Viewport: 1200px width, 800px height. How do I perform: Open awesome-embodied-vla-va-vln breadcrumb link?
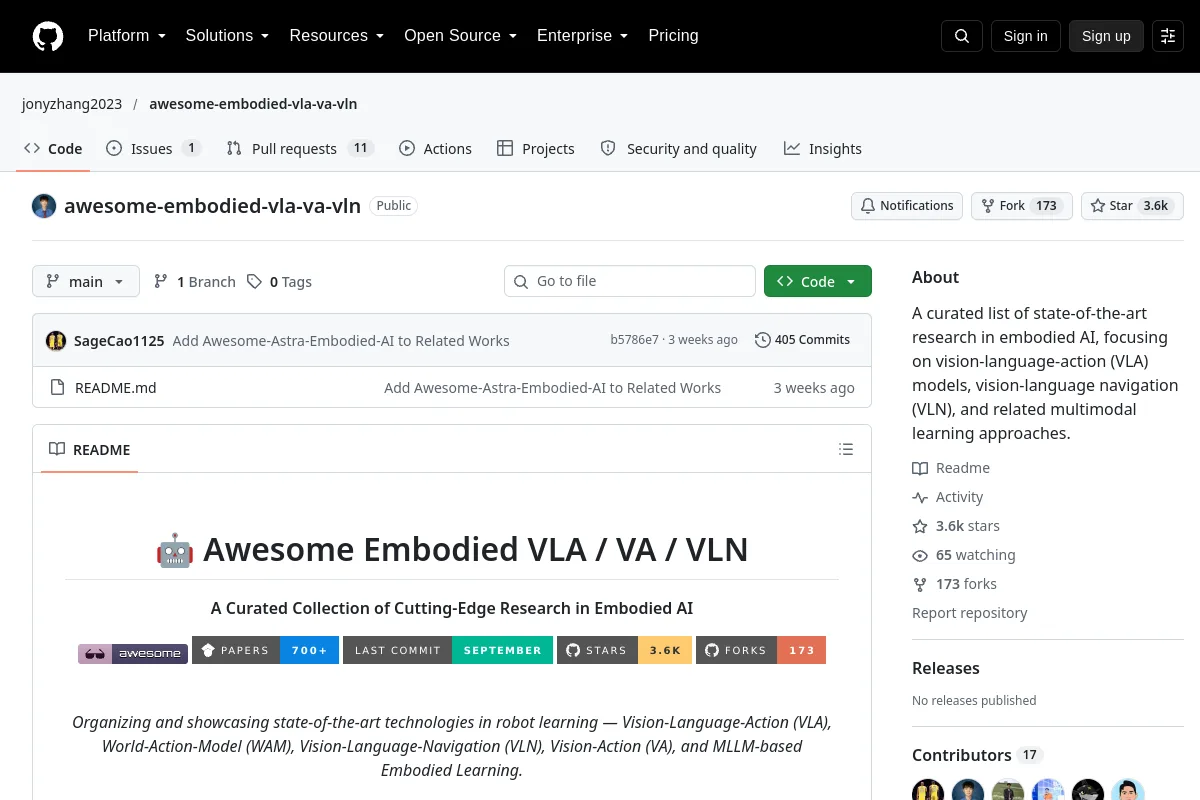253,104
